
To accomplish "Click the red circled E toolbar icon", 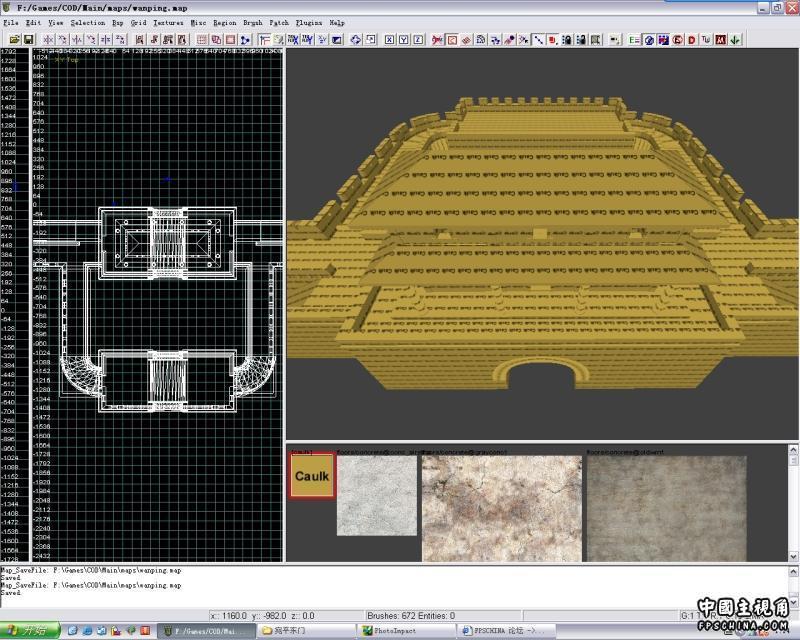I will [678, 40].
